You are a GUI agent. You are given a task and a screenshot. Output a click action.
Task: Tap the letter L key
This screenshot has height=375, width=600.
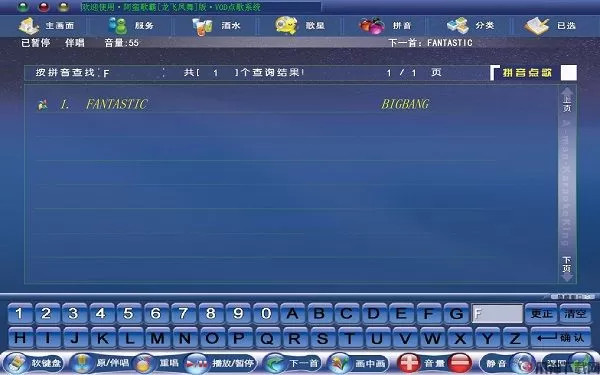[x=130, y=338]
